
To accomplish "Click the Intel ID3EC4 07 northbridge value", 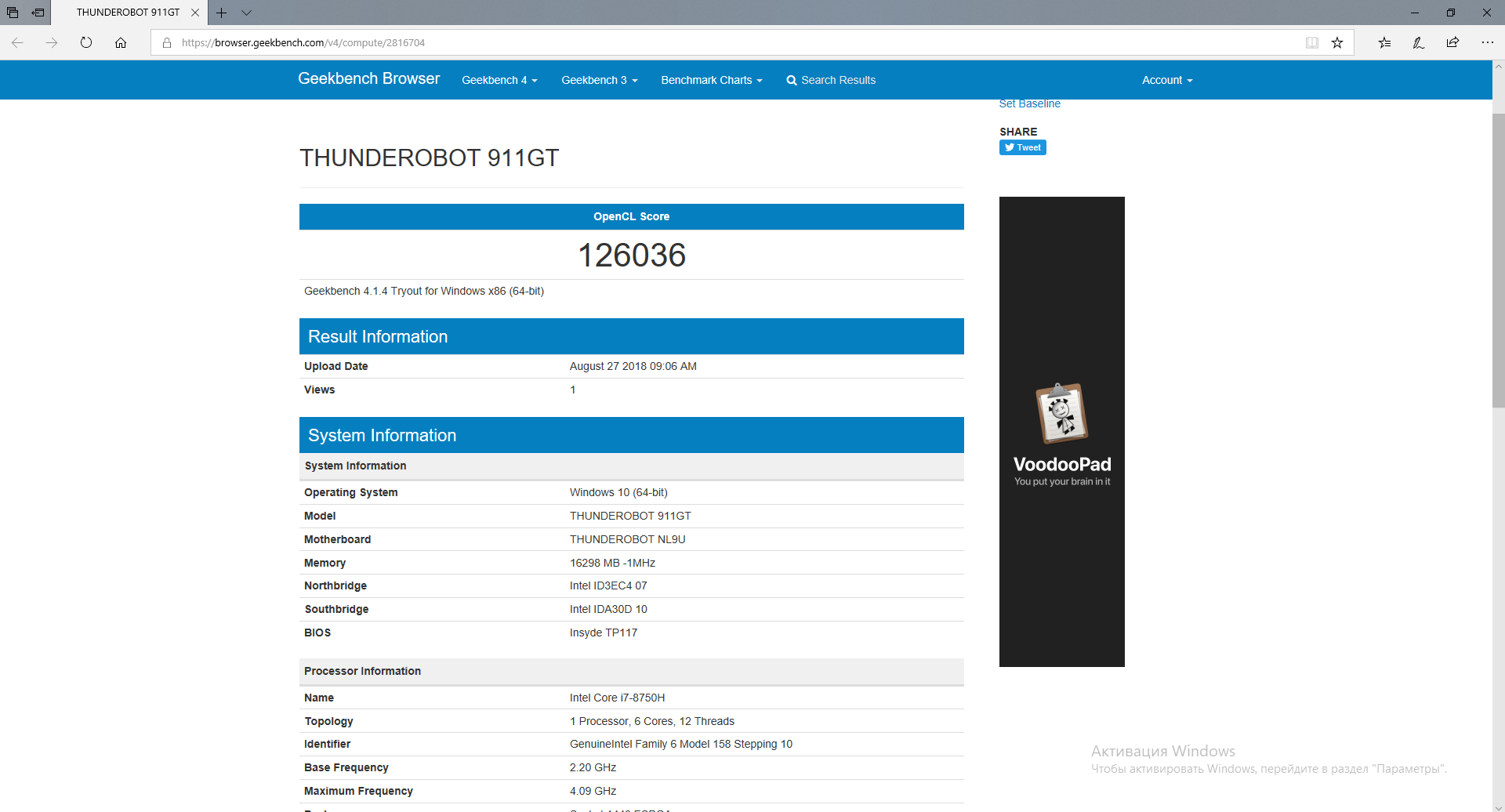I will point(608,585).
